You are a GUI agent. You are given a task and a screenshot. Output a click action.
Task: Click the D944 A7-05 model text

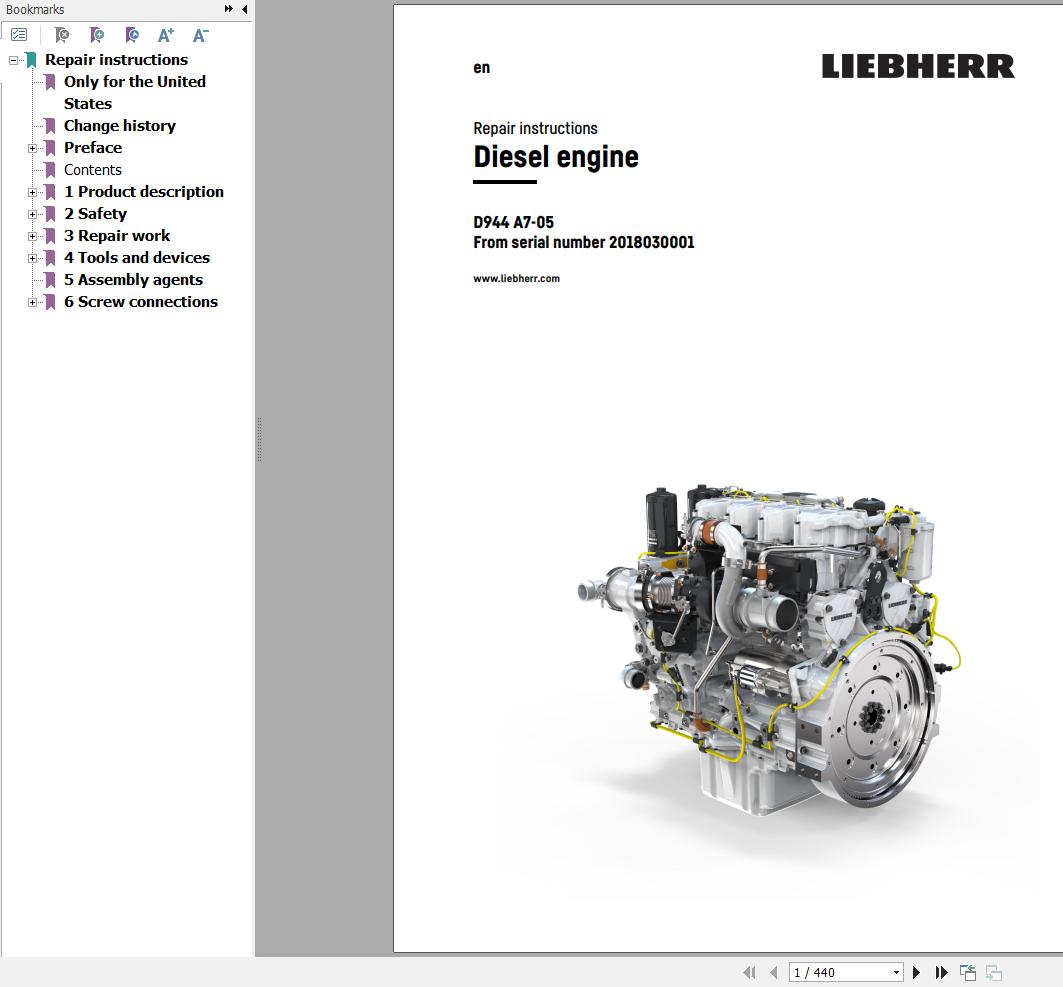click(x=513, y=222)
